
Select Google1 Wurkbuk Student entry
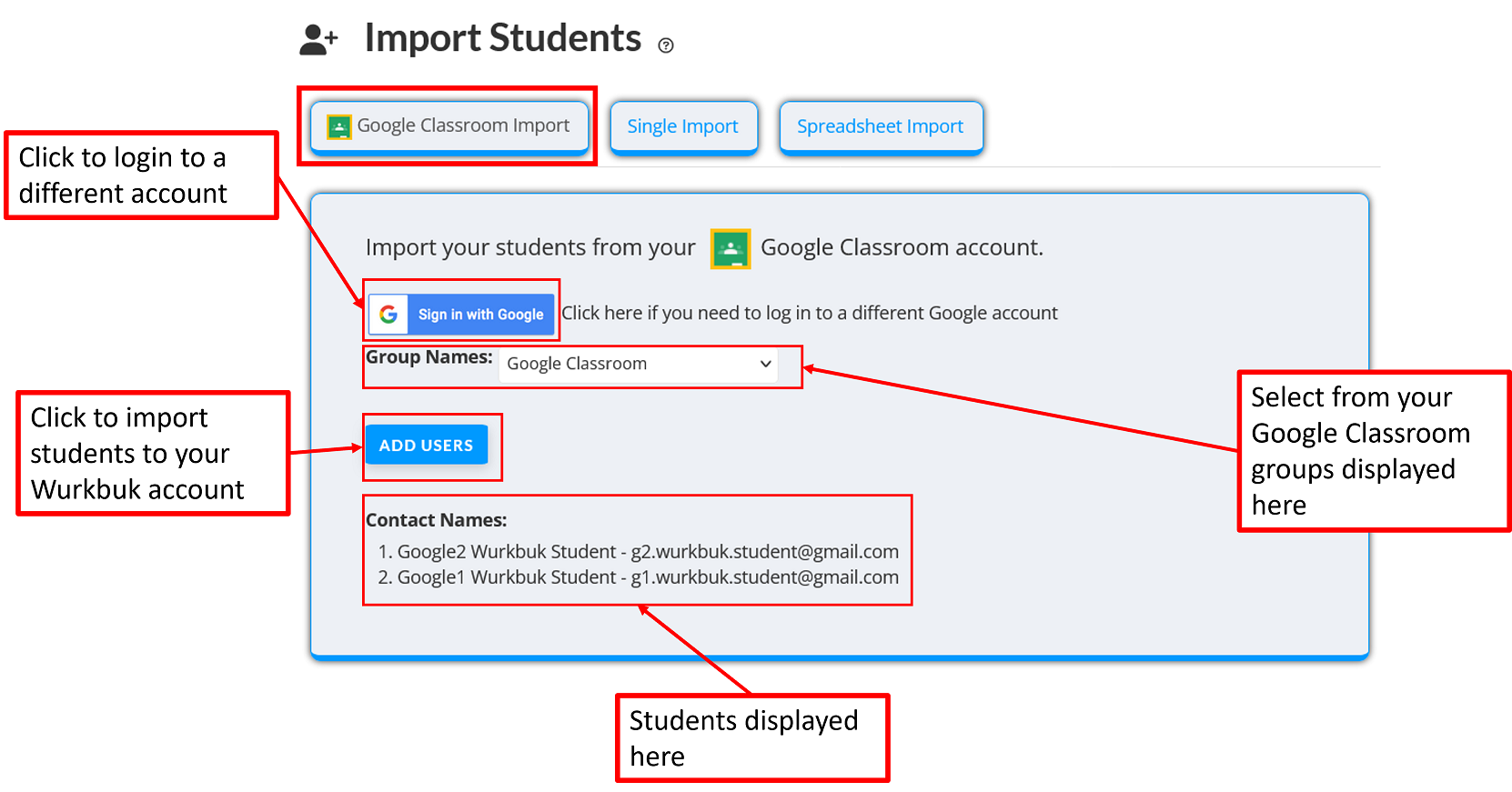tap(639, 576)
